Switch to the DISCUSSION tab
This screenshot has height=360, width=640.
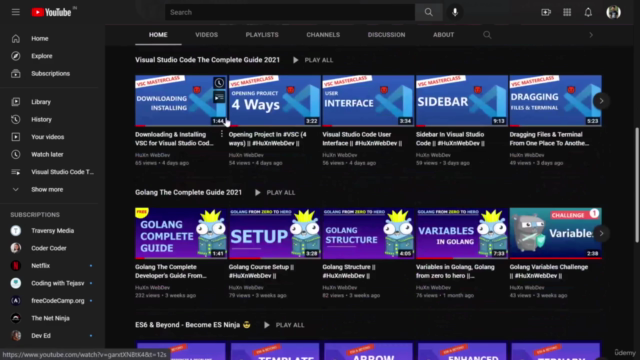386,35
